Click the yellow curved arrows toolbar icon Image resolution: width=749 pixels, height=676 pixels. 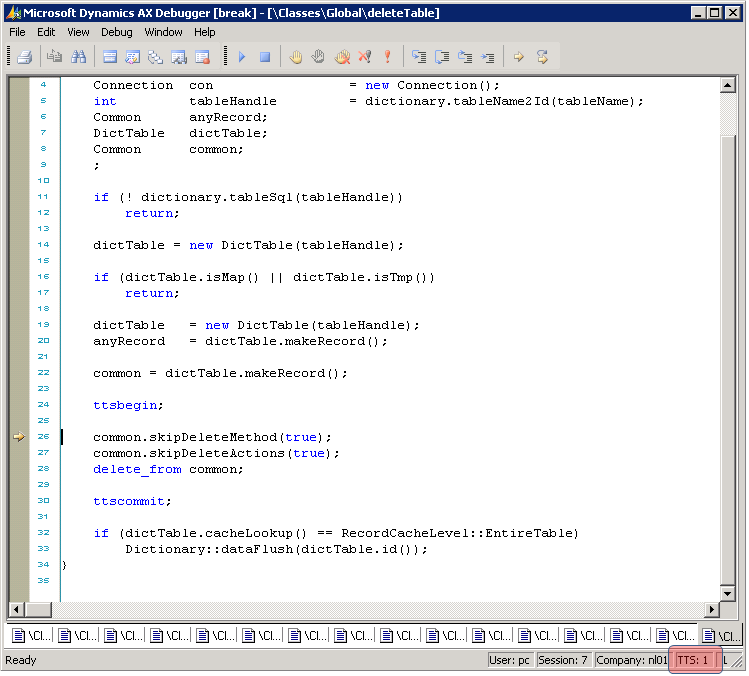[x=542, y=57]
